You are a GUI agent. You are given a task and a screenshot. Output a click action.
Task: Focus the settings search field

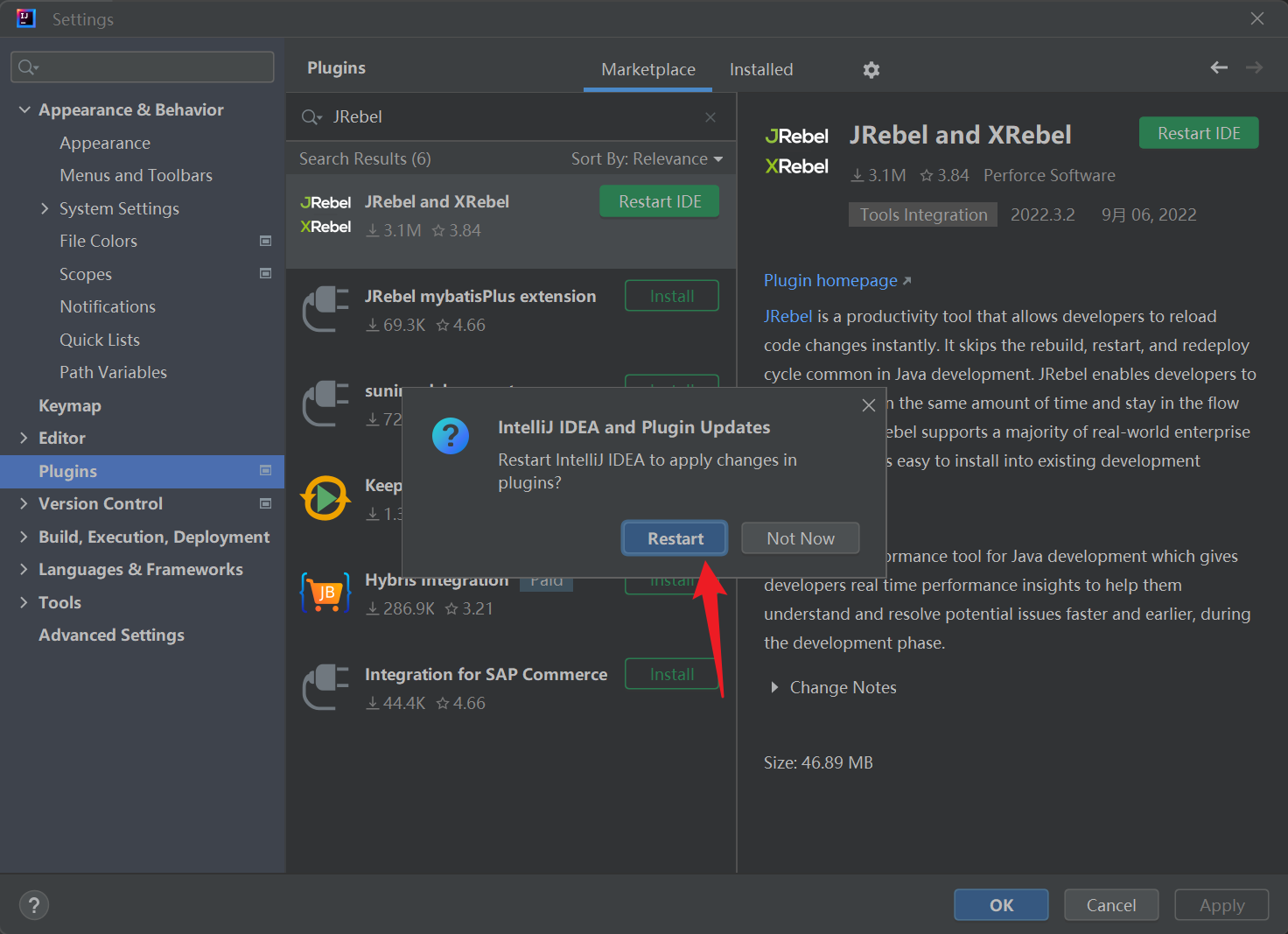coord(143,67)
